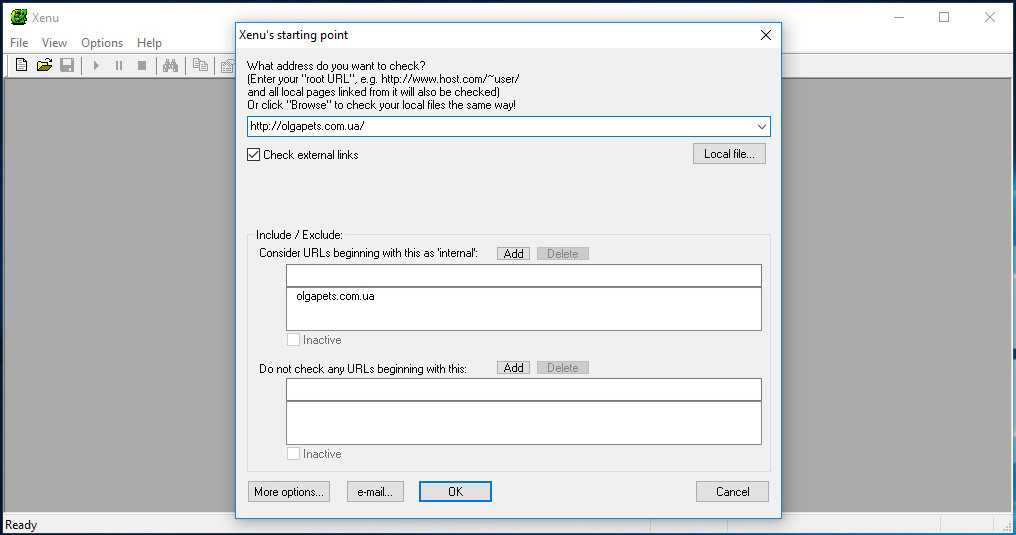Open the File menu

[19, 43]
